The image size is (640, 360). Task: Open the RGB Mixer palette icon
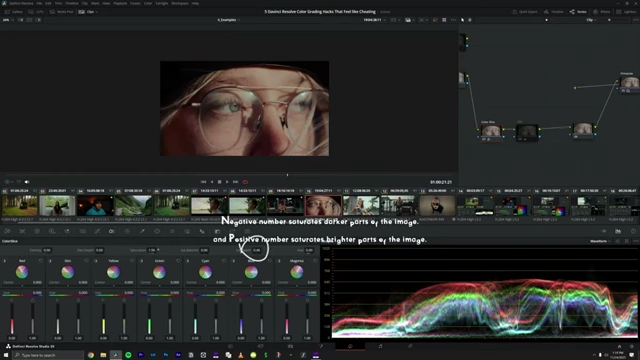pyautogui.click(x=67, y=231)
